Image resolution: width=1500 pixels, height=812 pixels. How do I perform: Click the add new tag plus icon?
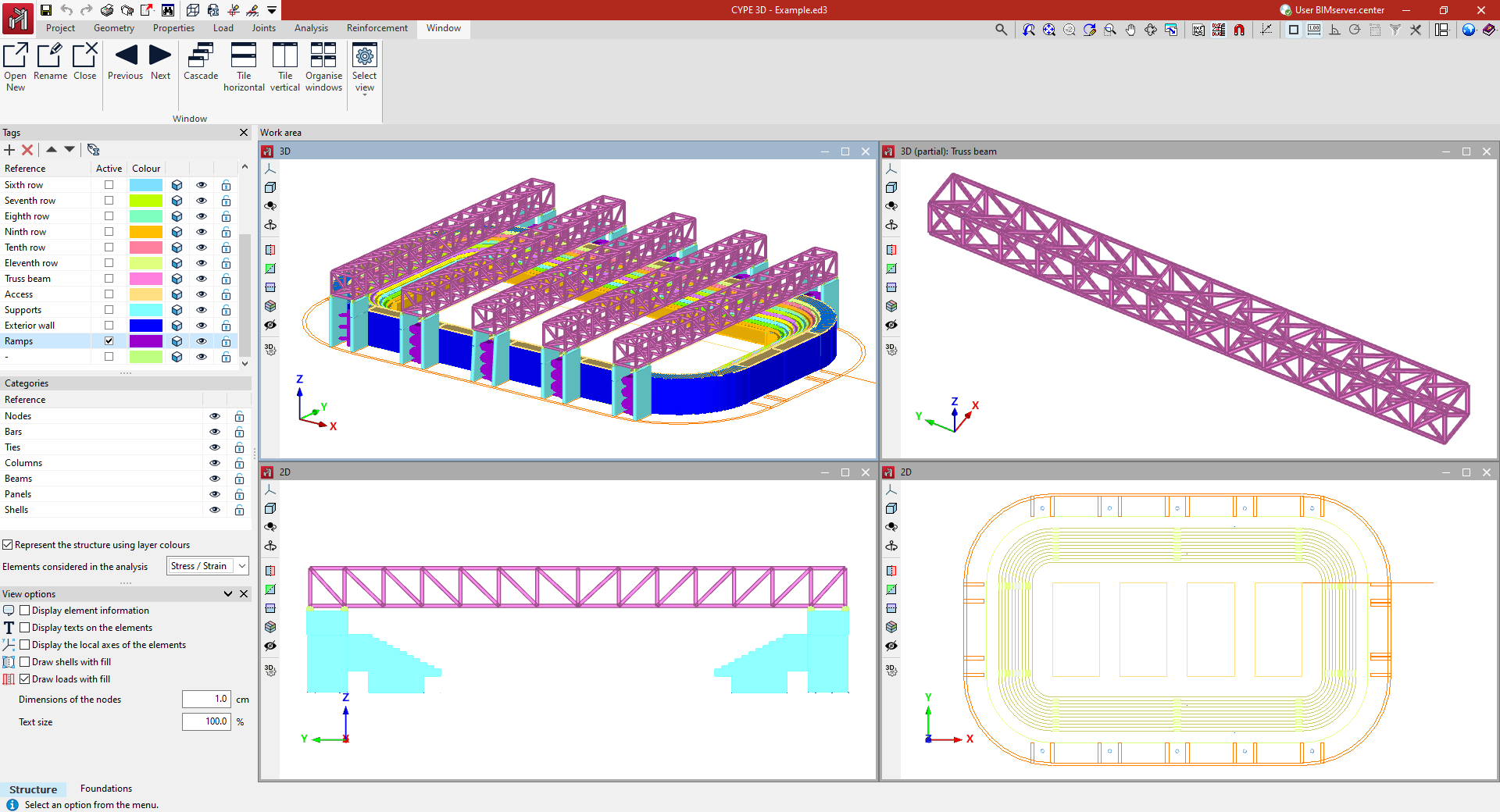pyautogui.click(x=9, y=150)
